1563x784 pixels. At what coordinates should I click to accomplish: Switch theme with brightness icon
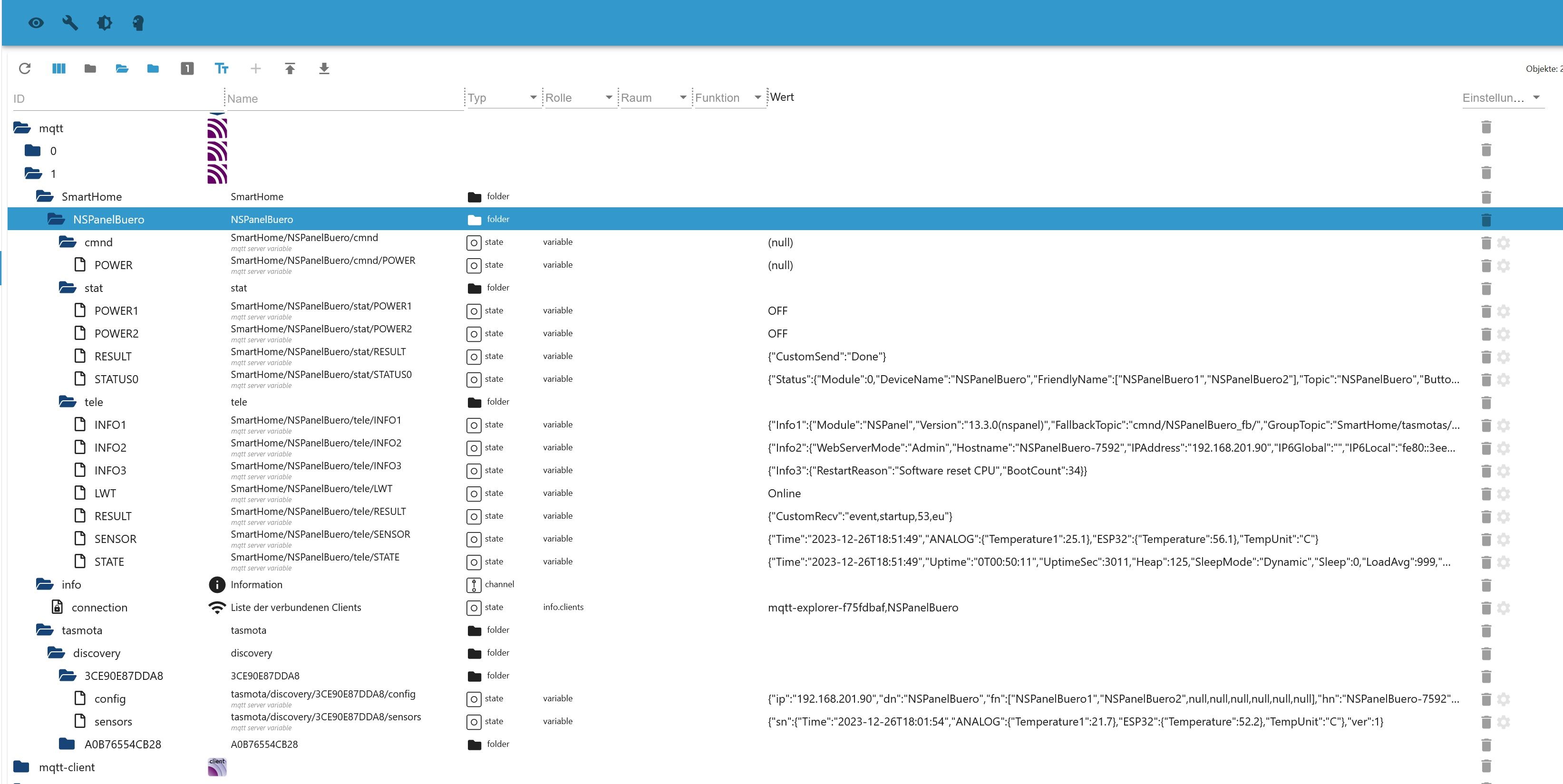tap(104, 23)
